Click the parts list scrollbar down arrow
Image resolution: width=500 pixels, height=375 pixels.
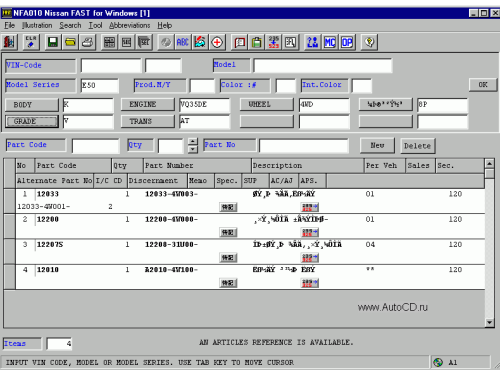[489, 322]
